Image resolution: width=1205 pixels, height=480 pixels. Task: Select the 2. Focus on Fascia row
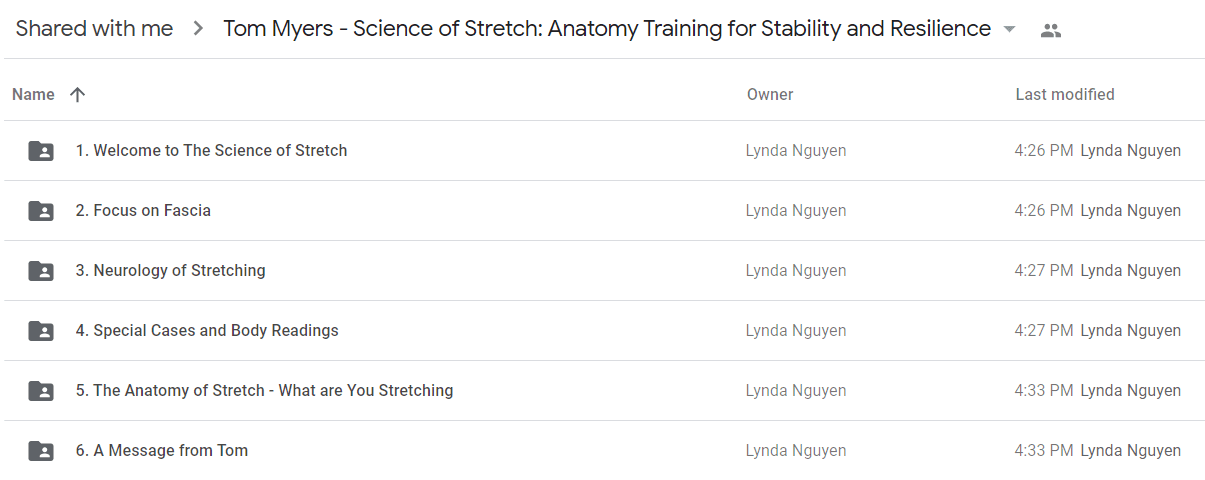(602, 211)
